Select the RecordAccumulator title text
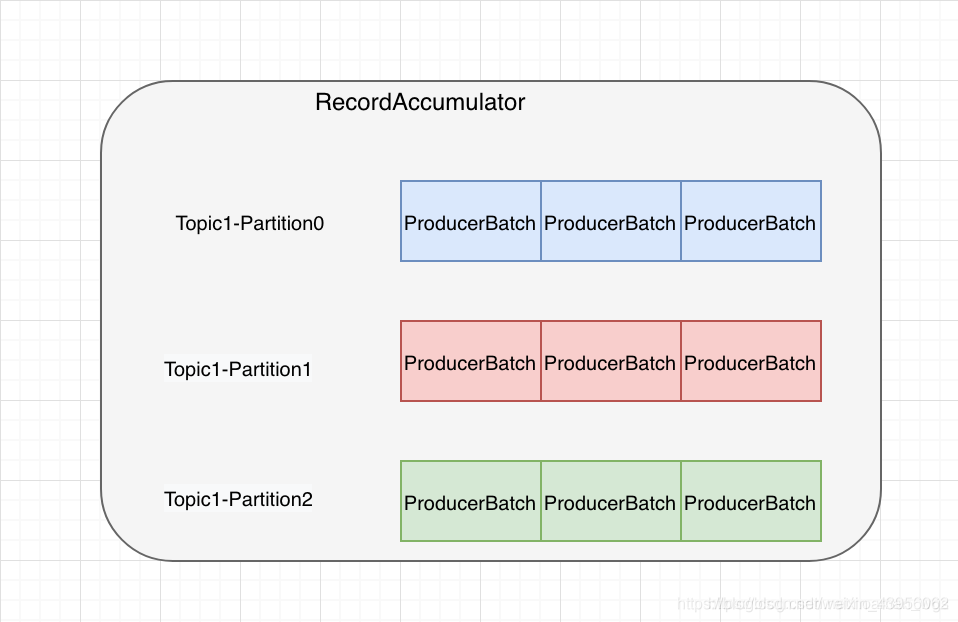Viewport: 958px width, 622px height. 420,102
